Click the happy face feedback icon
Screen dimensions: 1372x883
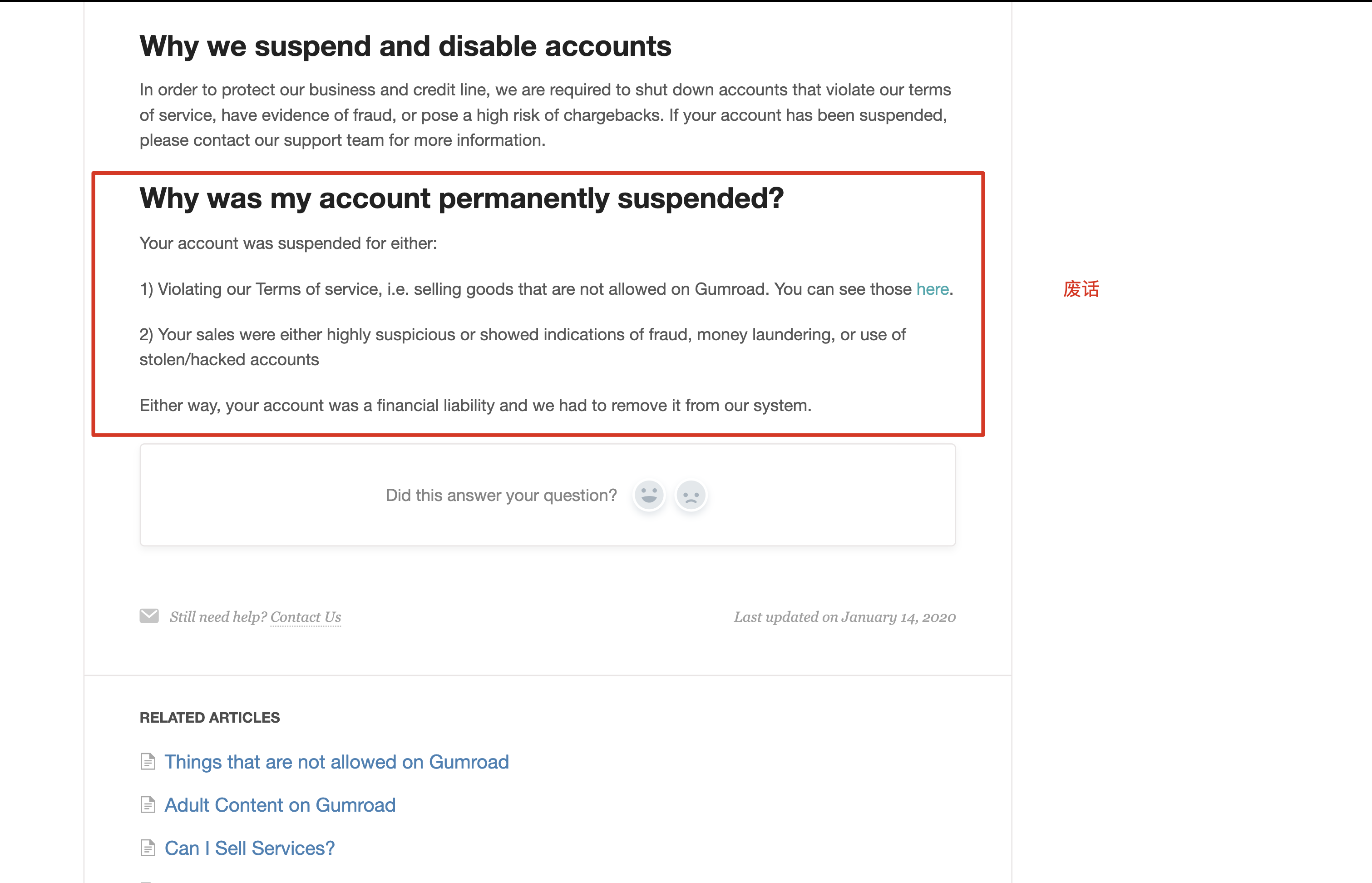649,495
